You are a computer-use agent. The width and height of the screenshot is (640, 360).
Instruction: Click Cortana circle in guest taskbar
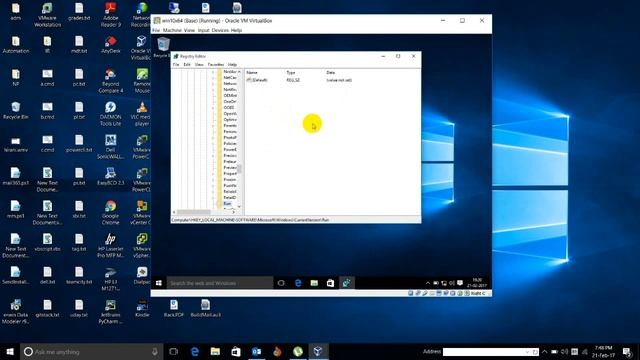click(281, 283)
